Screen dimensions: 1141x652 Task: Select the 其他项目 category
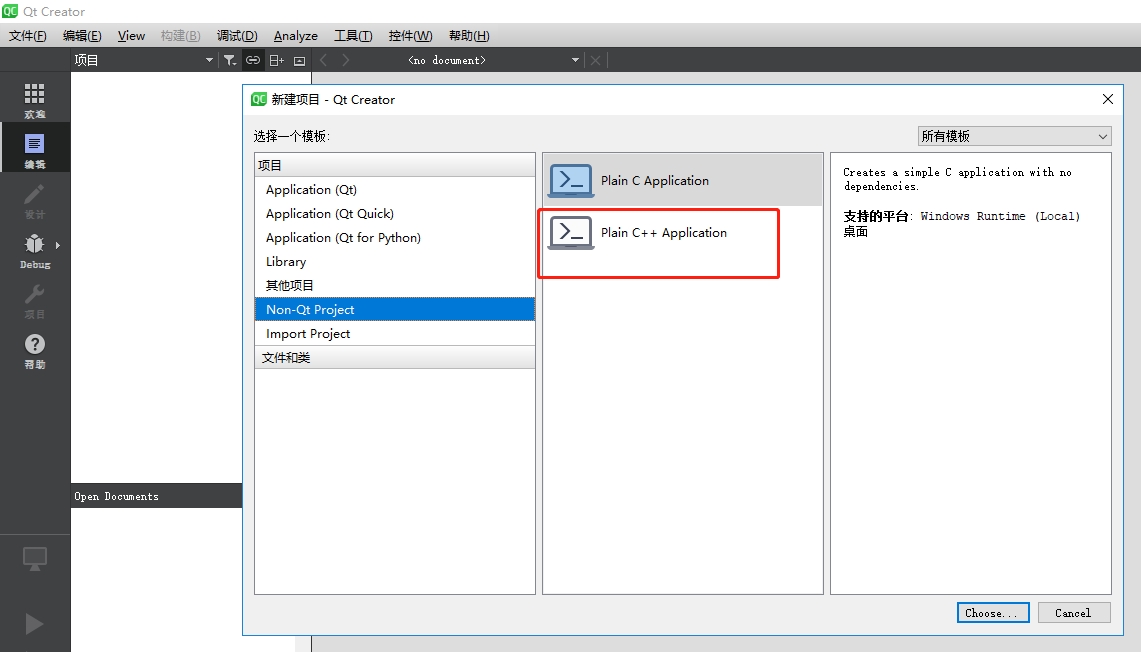(395, 286)
